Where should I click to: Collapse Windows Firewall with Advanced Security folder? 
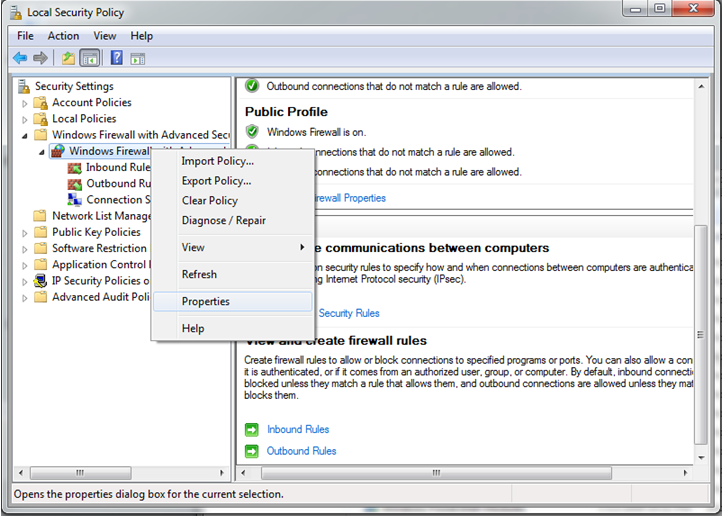(25, 136)
